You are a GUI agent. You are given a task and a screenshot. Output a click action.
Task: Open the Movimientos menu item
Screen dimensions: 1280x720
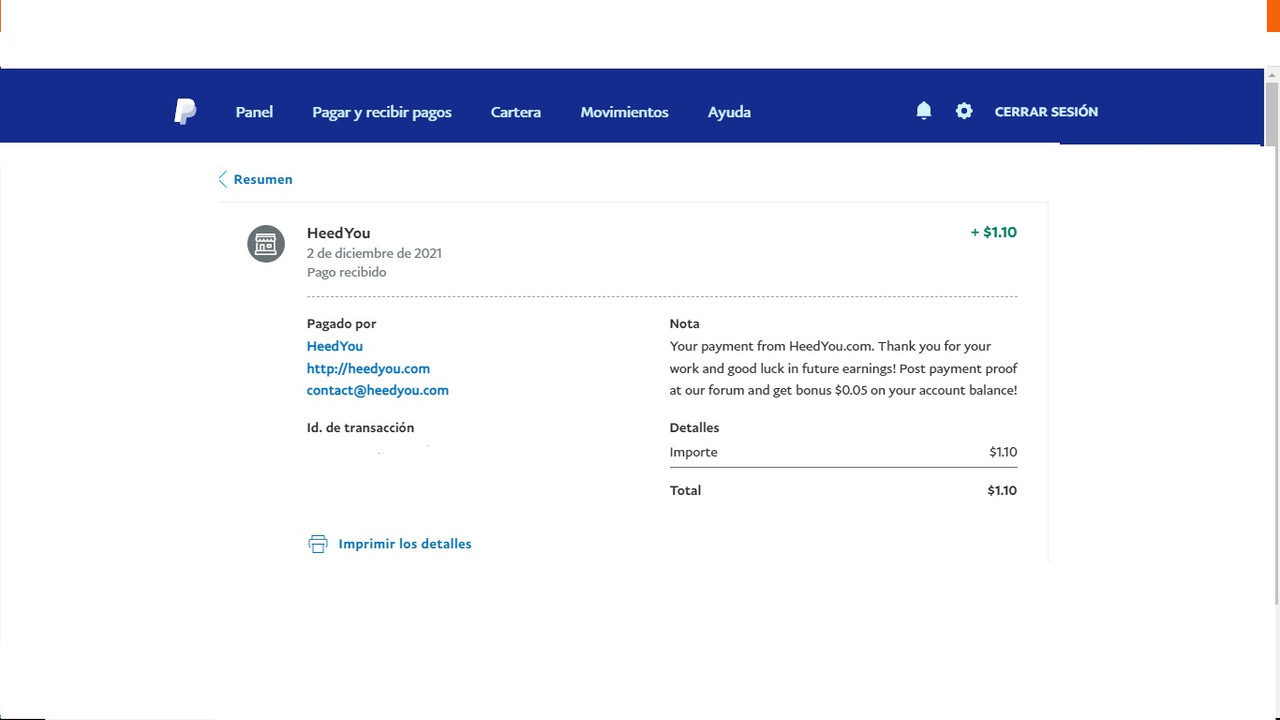(x=625, y=112)
